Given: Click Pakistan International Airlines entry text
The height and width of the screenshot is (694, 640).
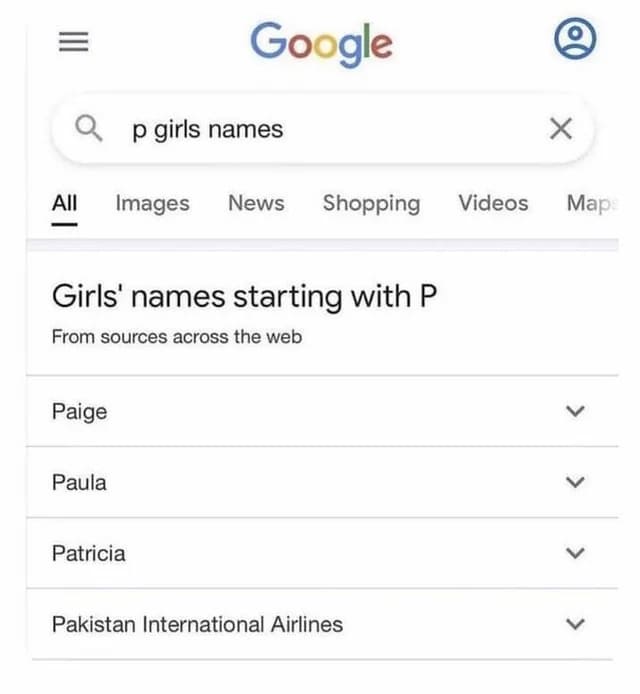Looking at the screenshot, I should pos(197,625).
